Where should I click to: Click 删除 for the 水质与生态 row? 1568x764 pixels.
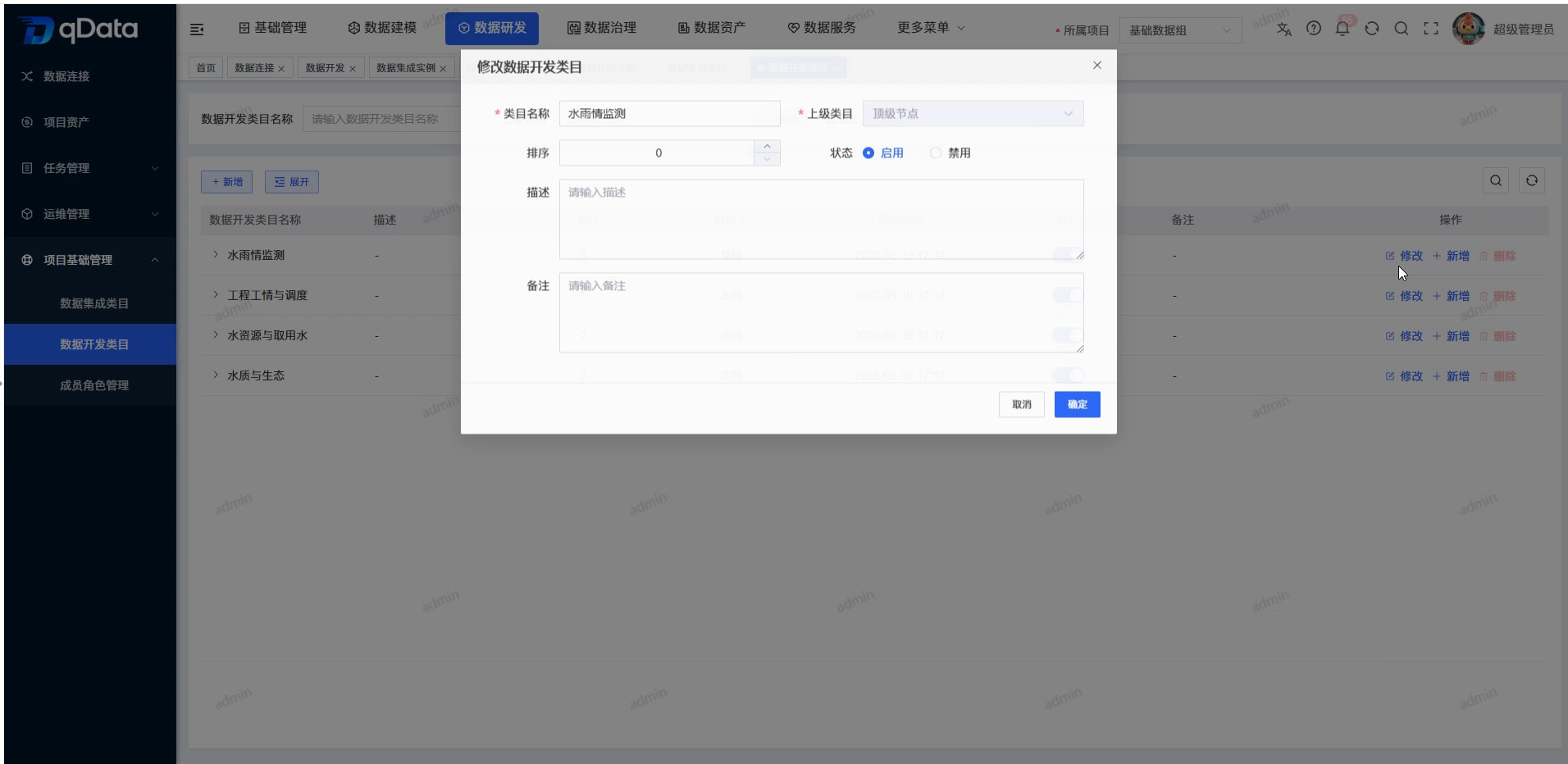(1497, 376)
